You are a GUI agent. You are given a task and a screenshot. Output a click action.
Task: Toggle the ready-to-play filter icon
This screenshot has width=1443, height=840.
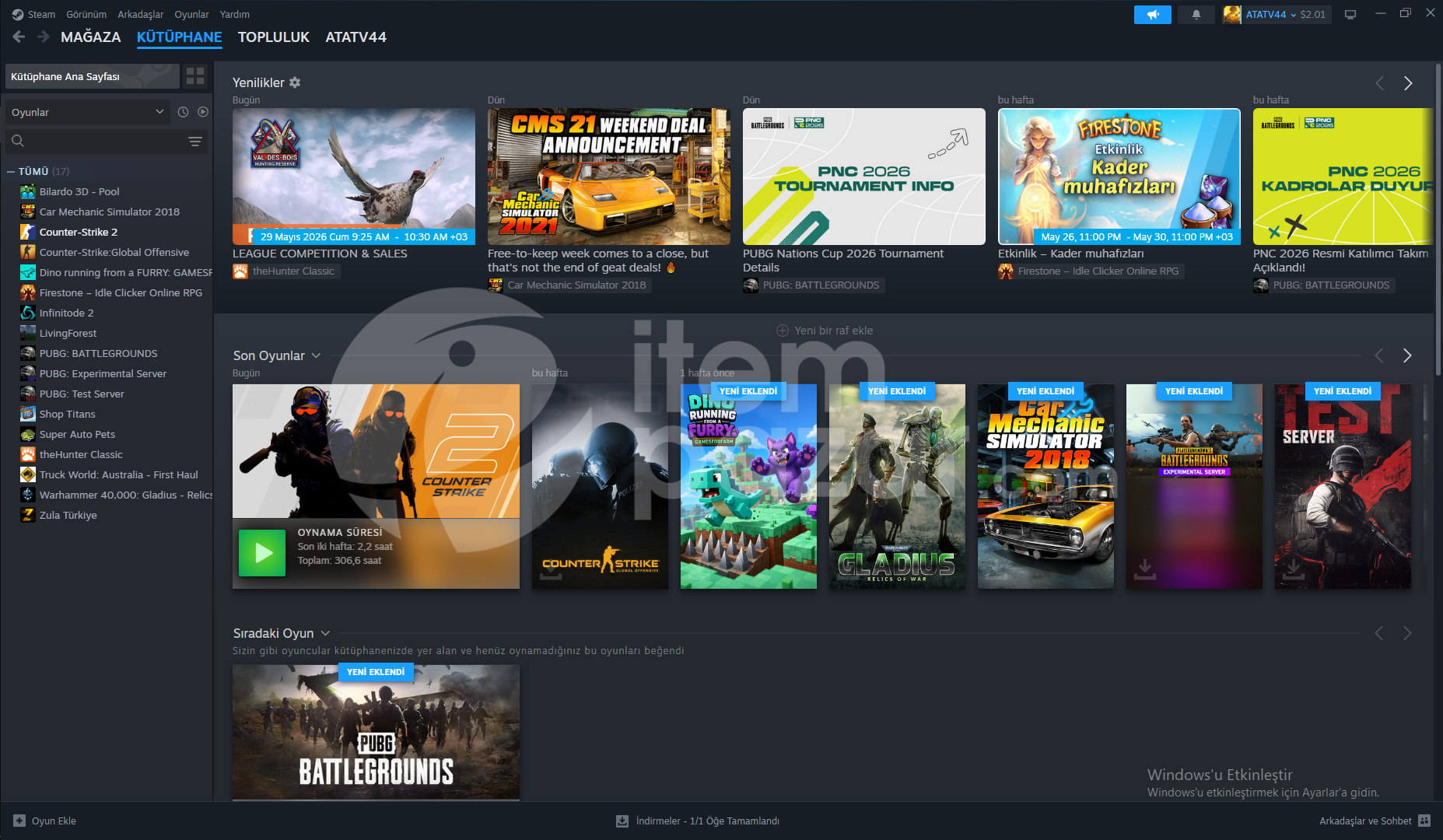coord(203,112)
